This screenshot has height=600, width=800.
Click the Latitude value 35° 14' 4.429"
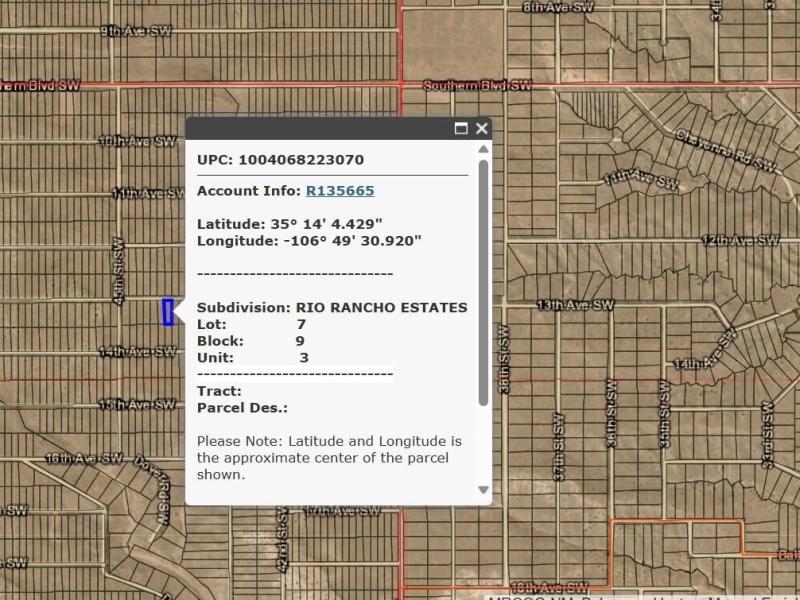(x=327, y=224)
